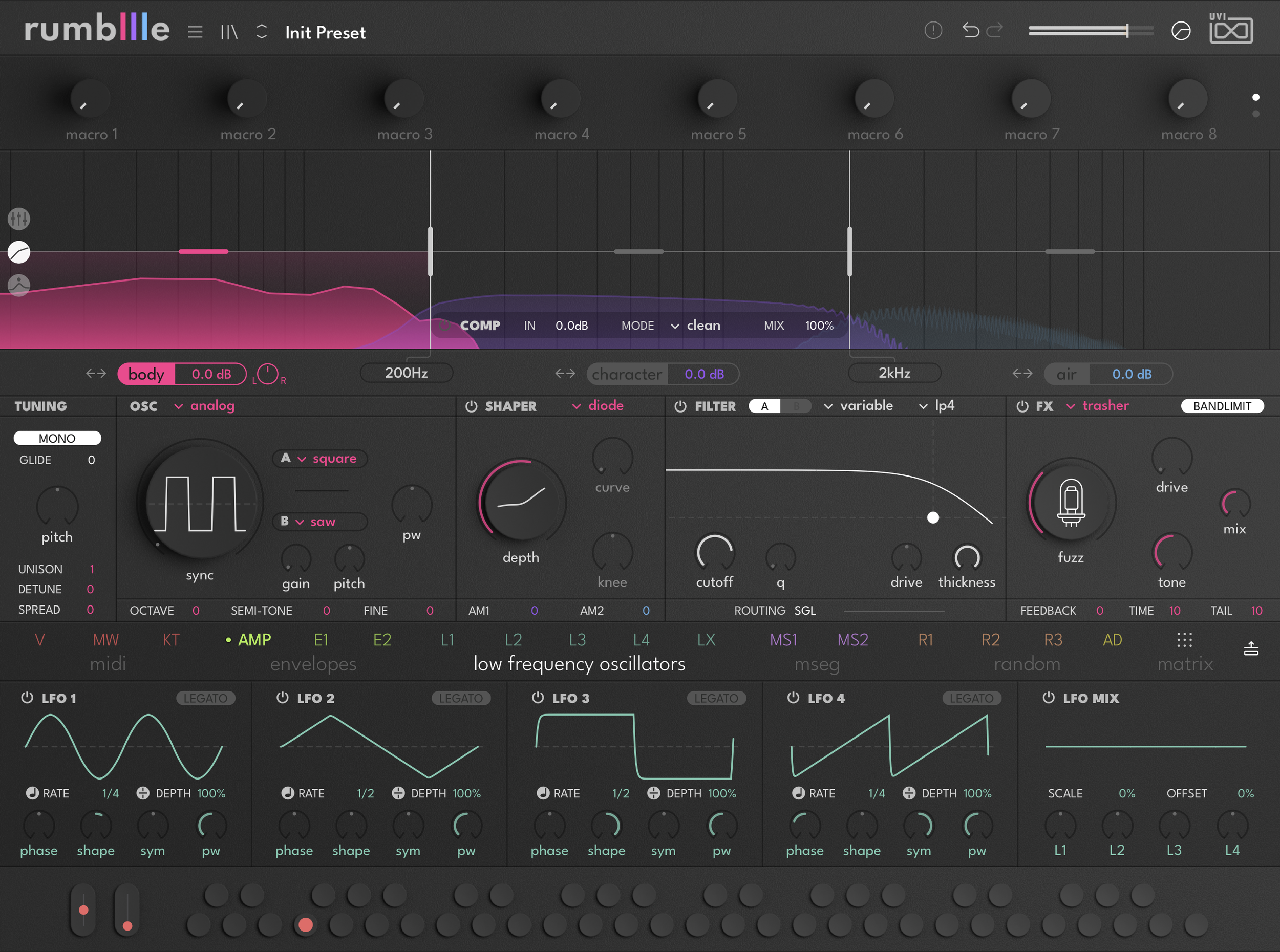The width and height of the screenshot is (1280, 952).
Task: Toggle LFO 4 power button
Action: 793,698
